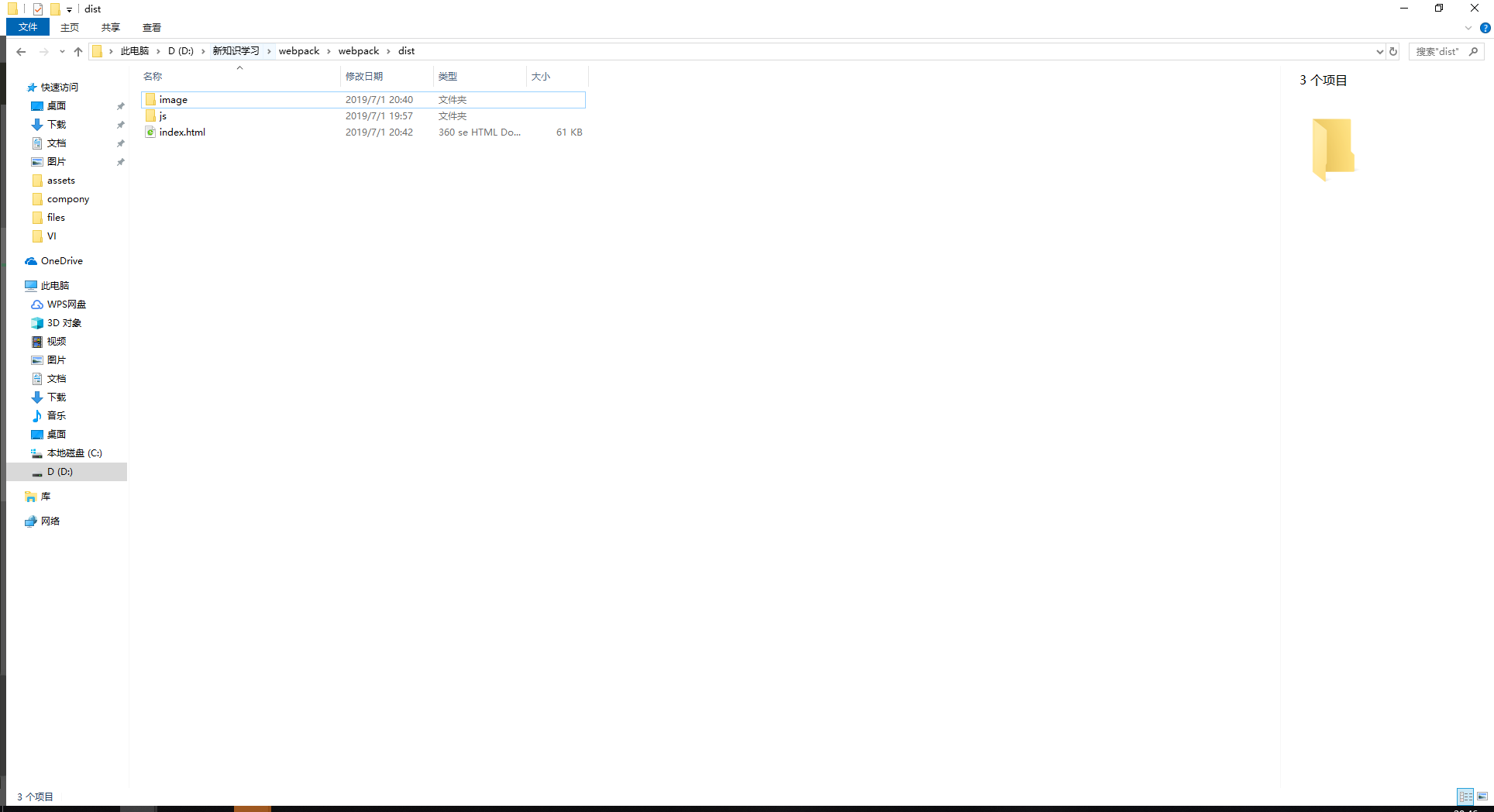Open WPS网盘 in navigation pane
Image resolution: width=1494 pixels, height=812 pixels.
[x=66, y=304]
